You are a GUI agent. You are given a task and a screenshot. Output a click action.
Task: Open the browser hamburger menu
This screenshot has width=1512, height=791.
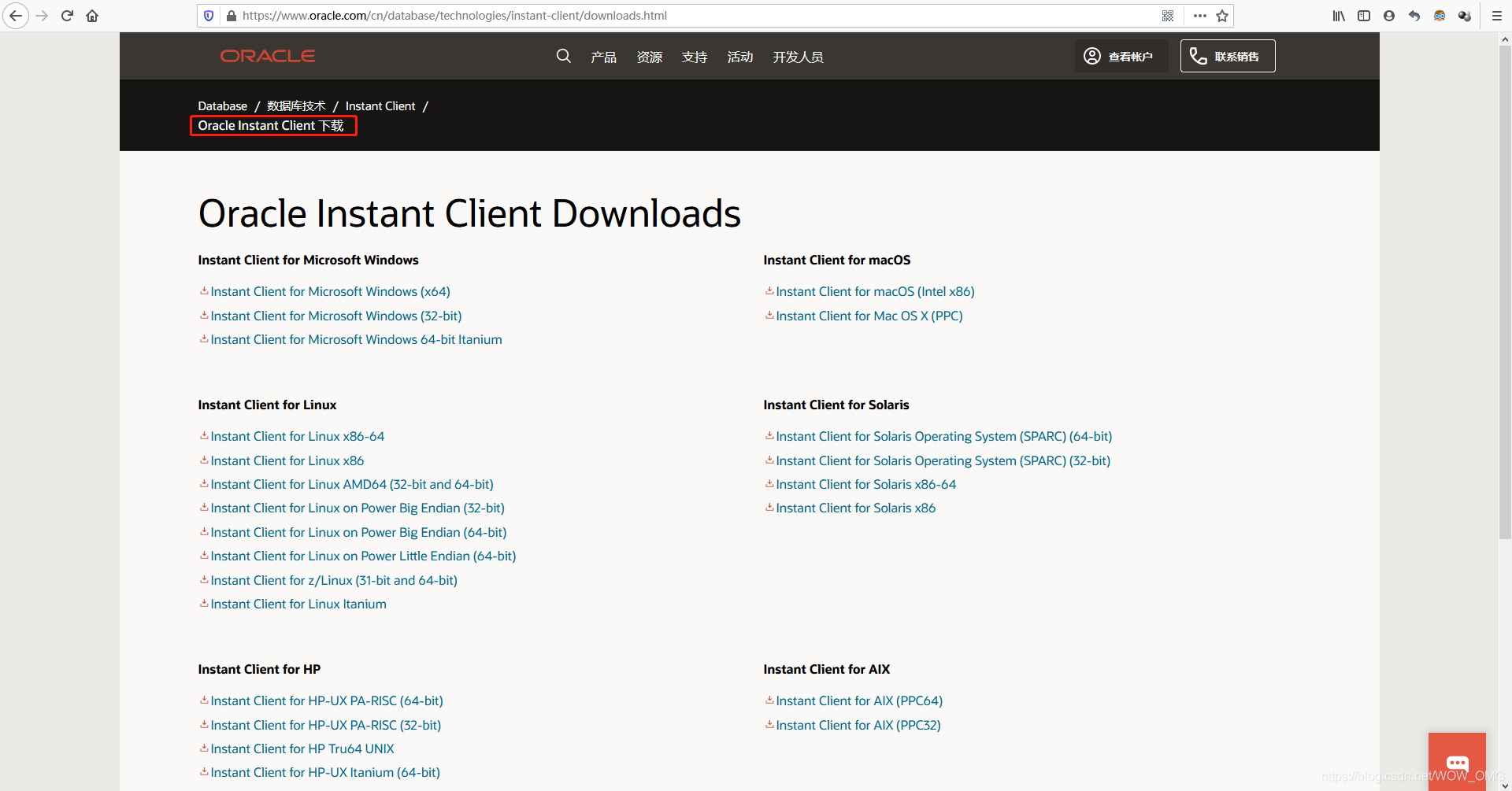point(1497,16)
